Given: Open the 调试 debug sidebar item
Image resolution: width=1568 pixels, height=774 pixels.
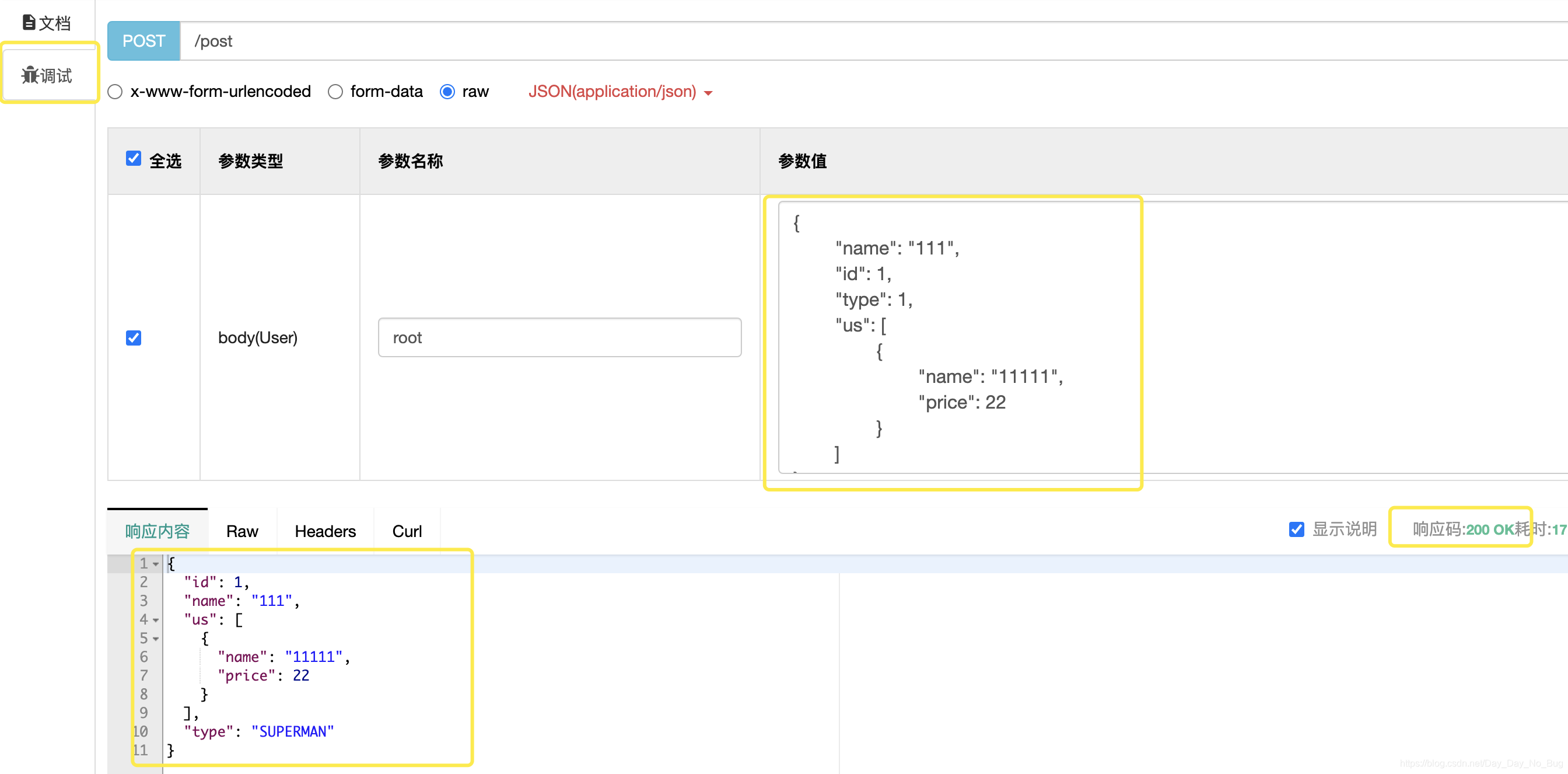Looking at the screenshot, I should (x=47, y=75).
